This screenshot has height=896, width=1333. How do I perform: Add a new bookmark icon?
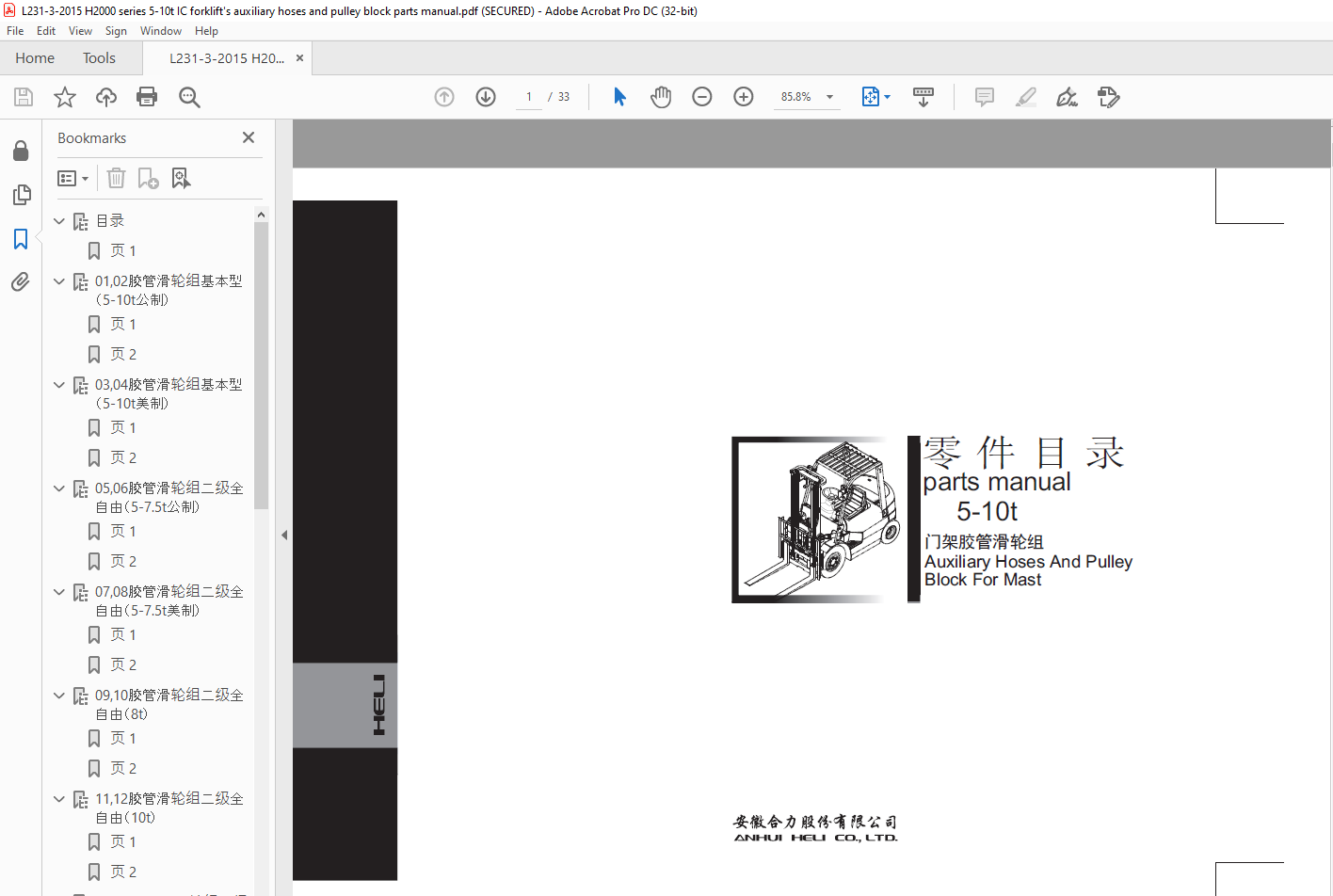coord(148,178)
